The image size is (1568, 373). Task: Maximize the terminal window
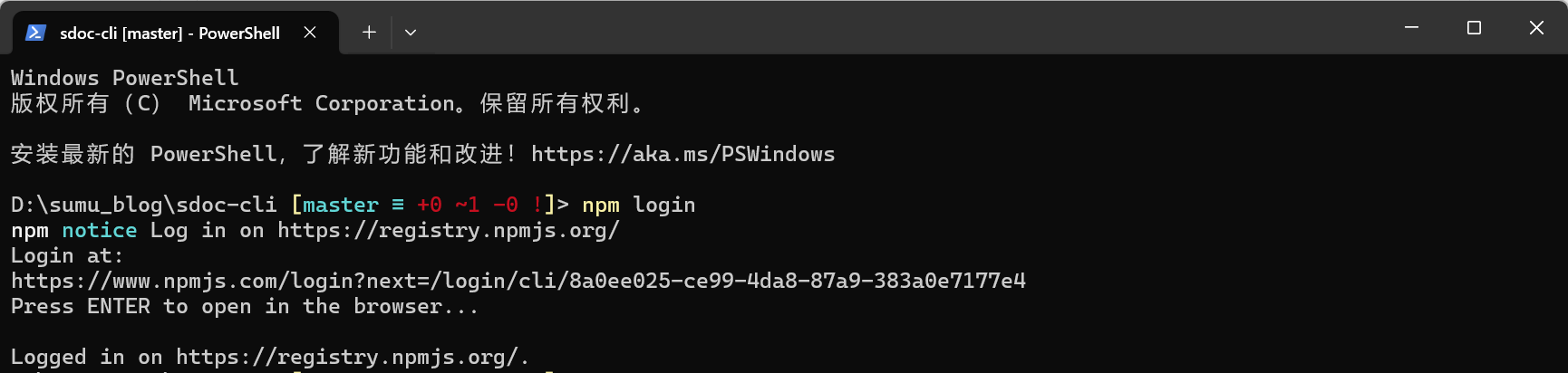coord(1474,28)
